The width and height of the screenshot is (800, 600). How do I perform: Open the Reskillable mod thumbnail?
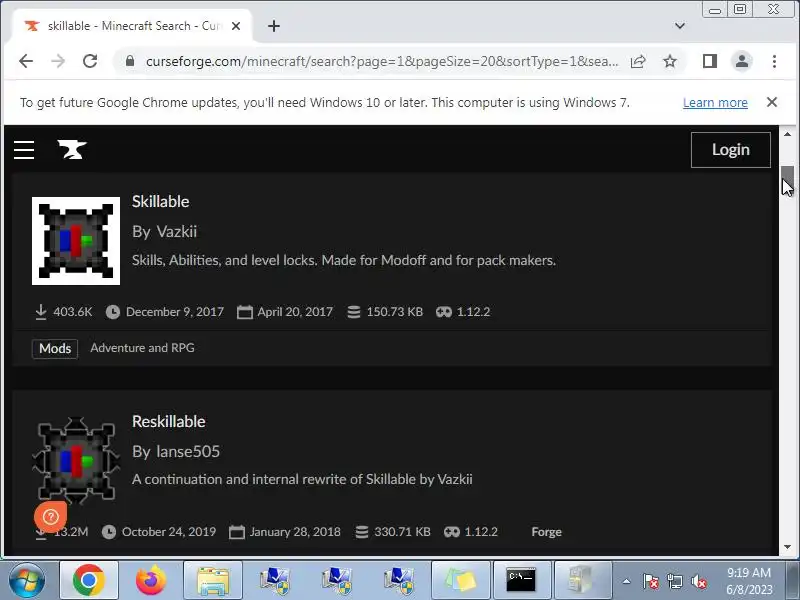76,460
